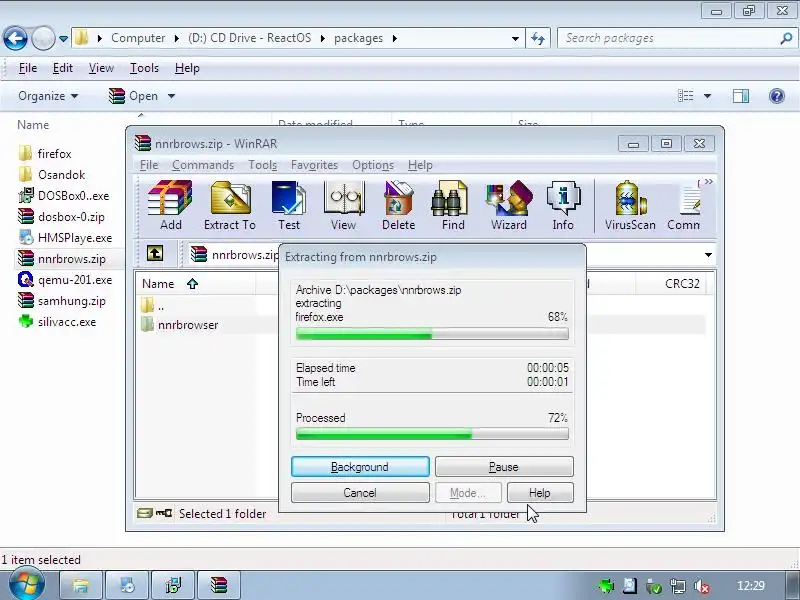Cancel the extraction

pos(360,493)
